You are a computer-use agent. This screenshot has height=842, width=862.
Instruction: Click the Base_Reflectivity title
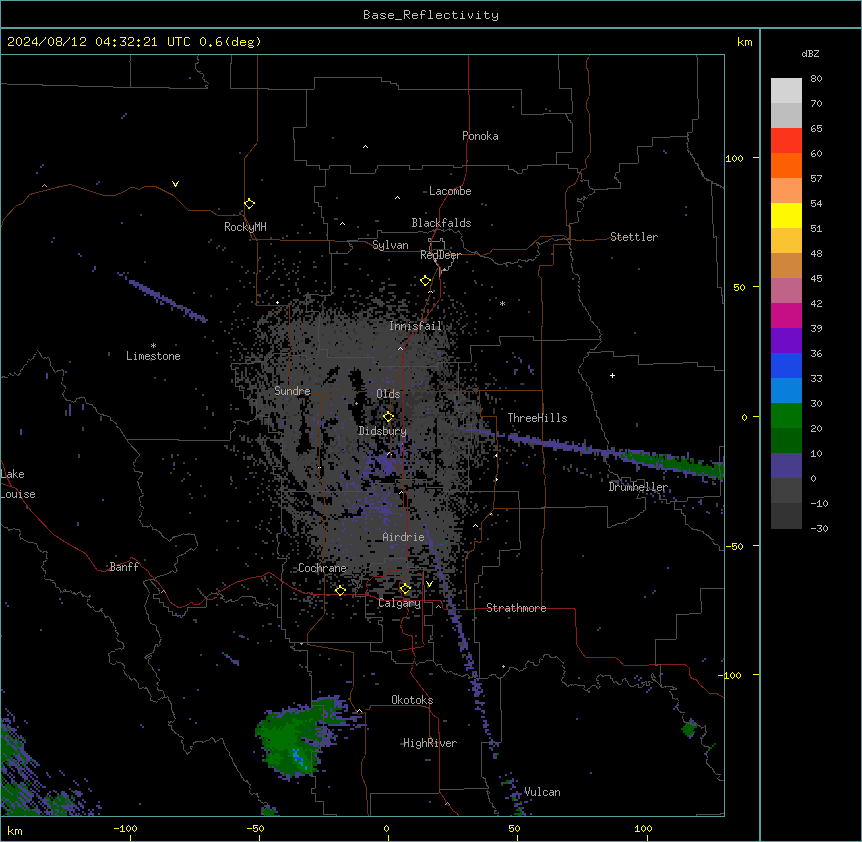click(431, 15)
